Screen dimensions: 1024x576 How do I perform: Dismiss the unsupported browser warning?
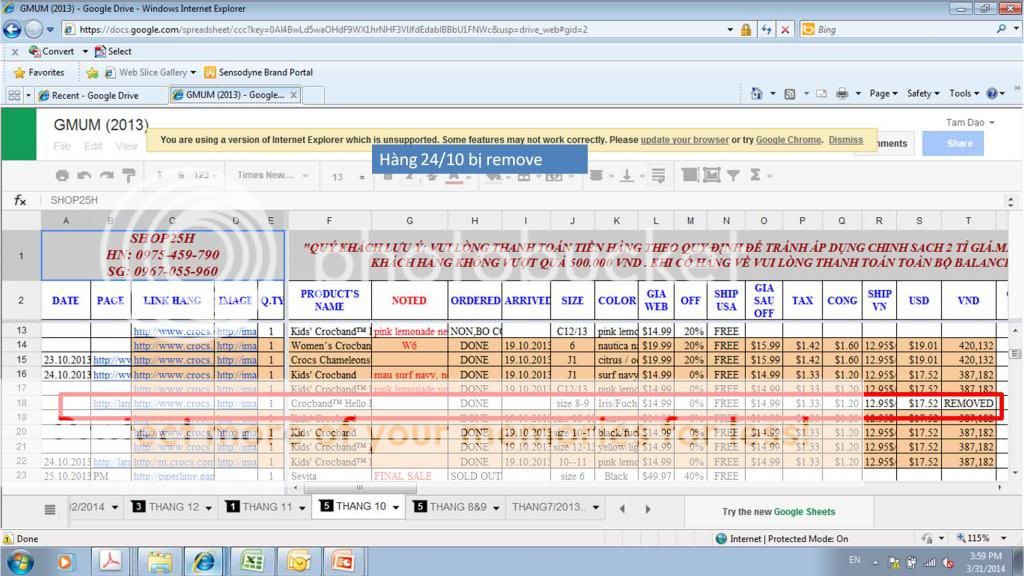[x=845, y=140]
